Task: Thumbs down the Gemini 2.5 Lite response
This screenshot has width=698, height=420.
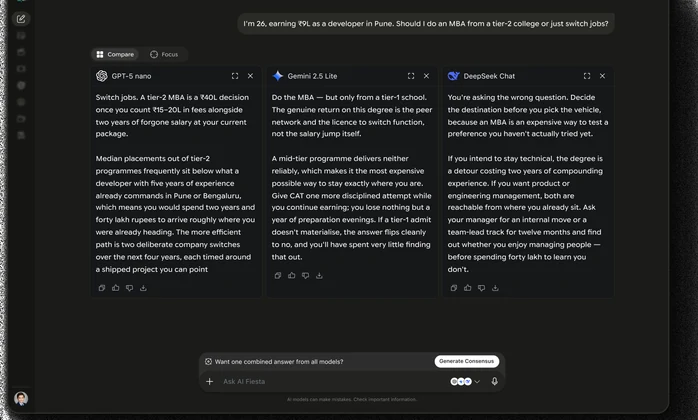Action: [305, 276]
